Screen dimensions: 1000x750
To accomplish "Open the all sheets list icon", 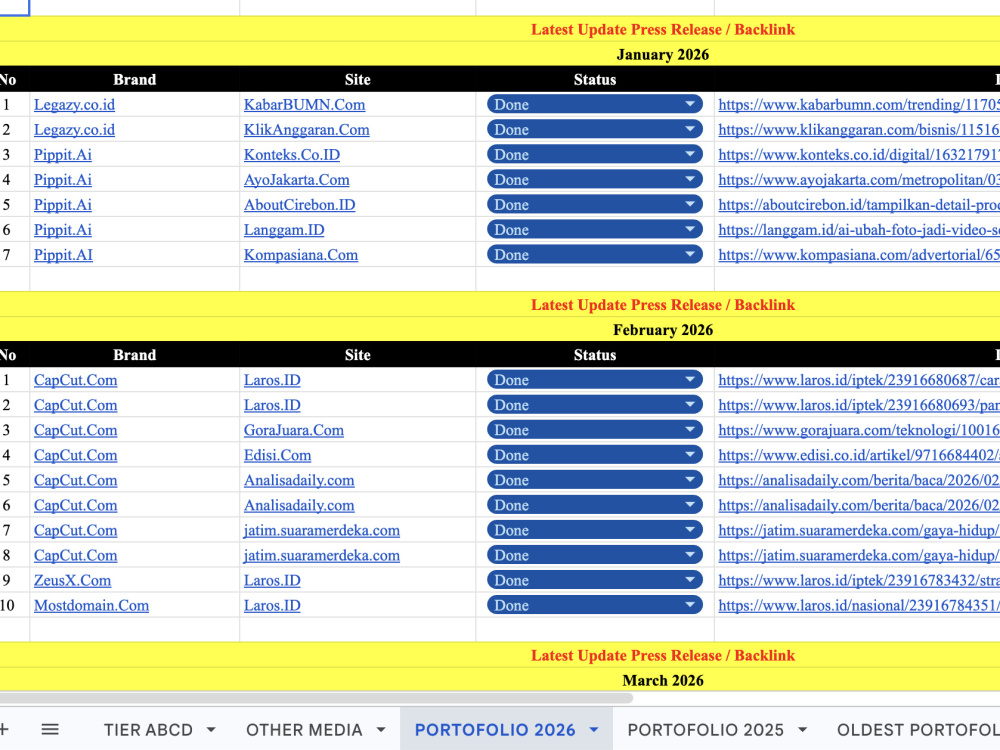I will [50, 729].
